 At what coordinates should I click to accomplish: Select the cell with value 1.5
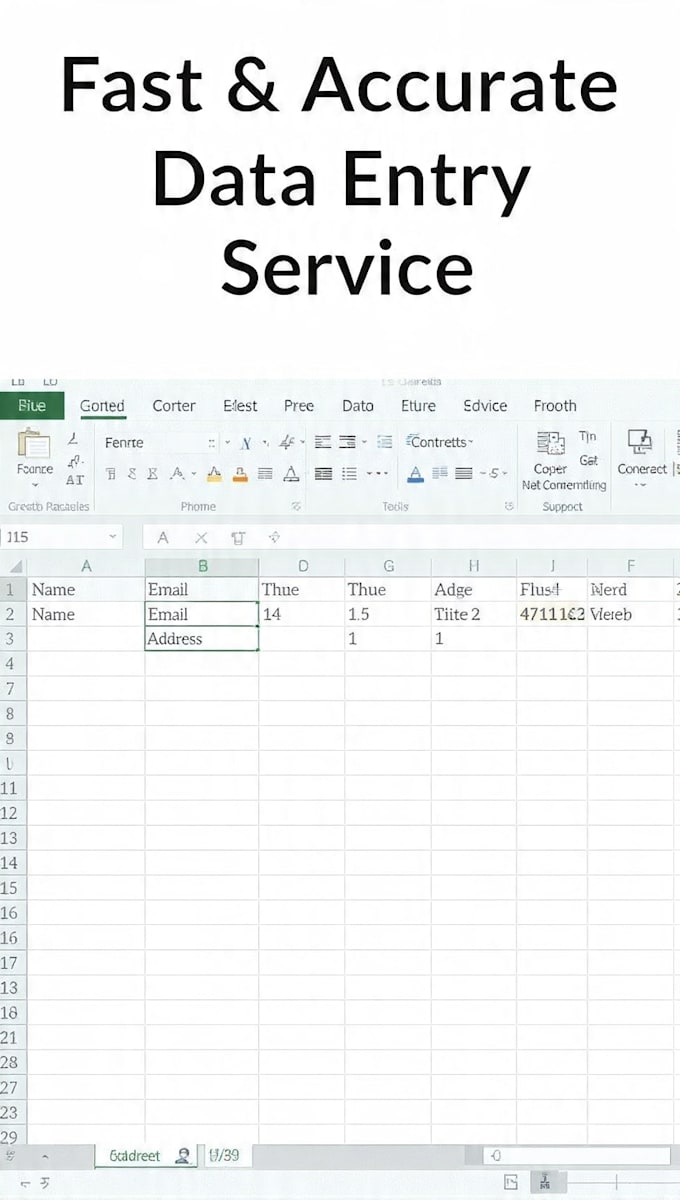click(x=388, y=614)
